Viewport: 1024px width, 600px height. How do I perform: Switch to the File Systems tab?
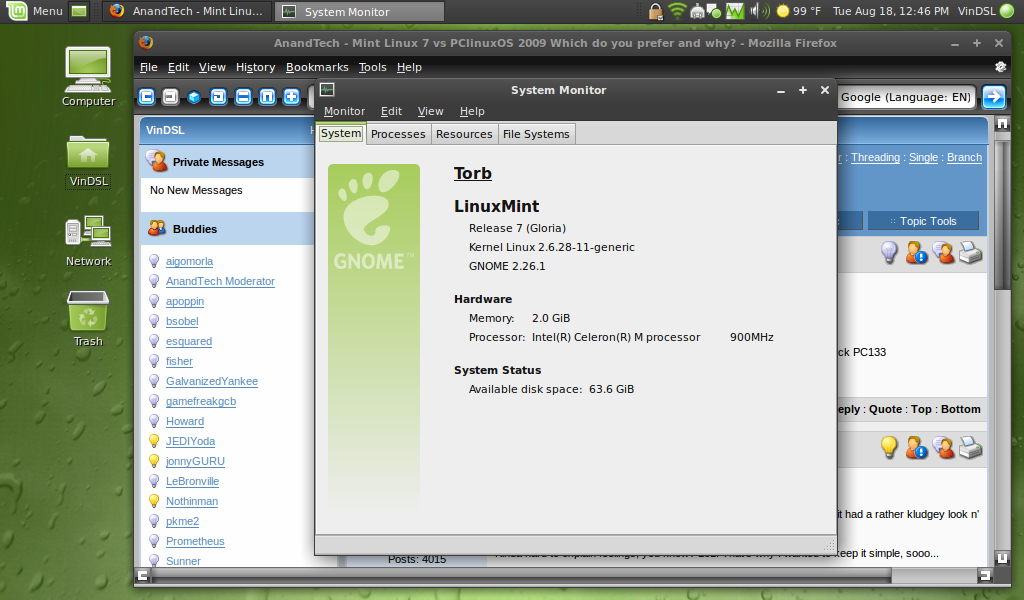tap(536, 134)
